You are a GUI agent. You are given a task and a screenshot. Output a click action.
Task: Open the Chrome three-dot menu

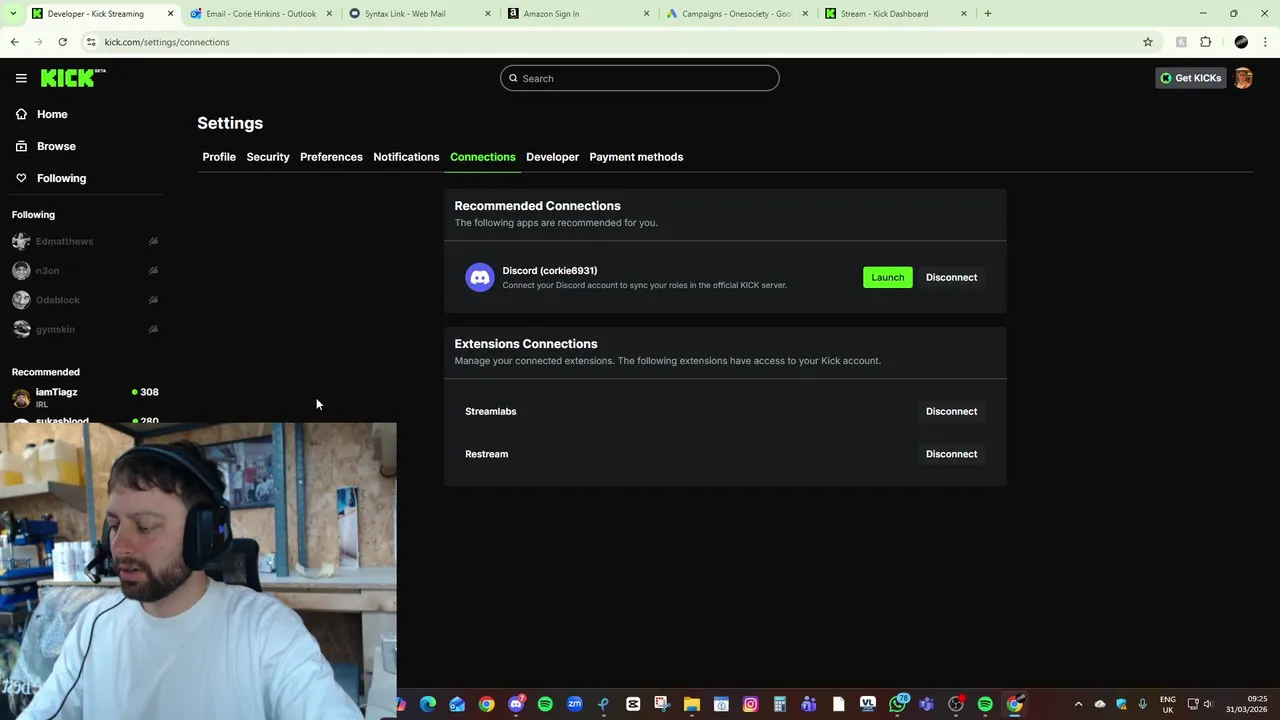(1266, 42)
